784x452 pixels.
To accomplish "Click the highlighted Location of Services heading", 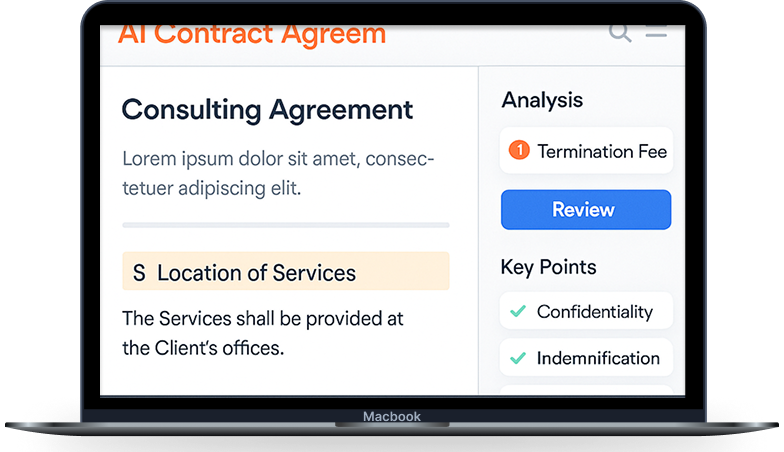I will (256, 273).
